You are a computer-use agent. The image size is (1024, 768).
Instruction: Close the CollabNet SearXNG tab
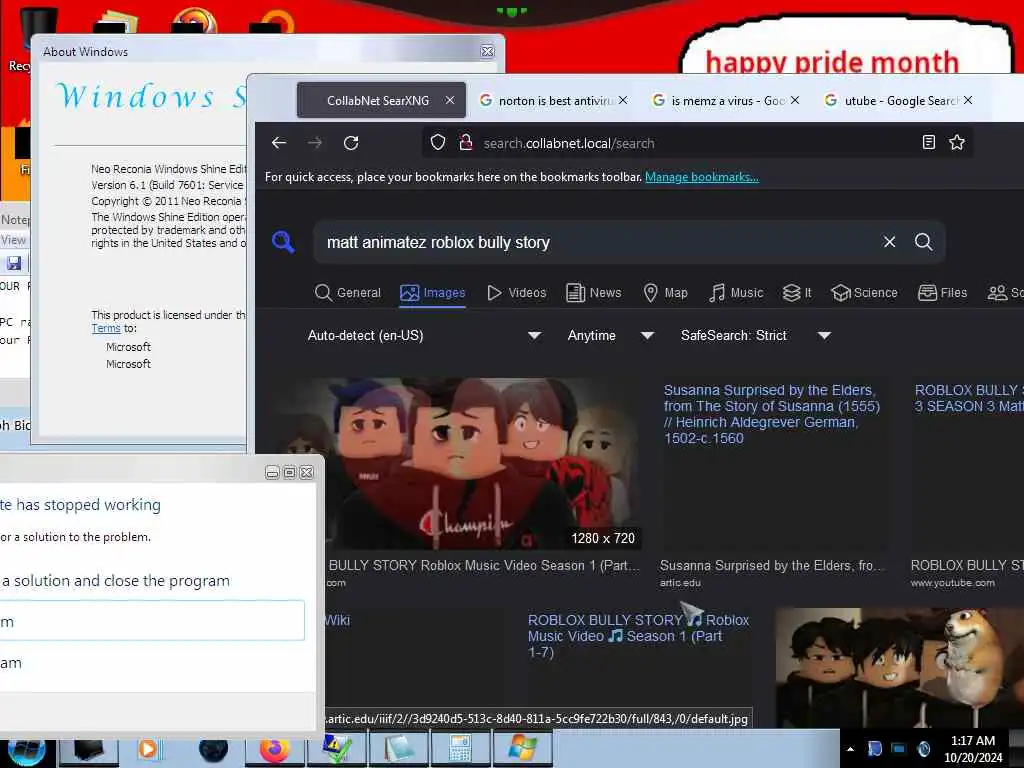(450, 101)
